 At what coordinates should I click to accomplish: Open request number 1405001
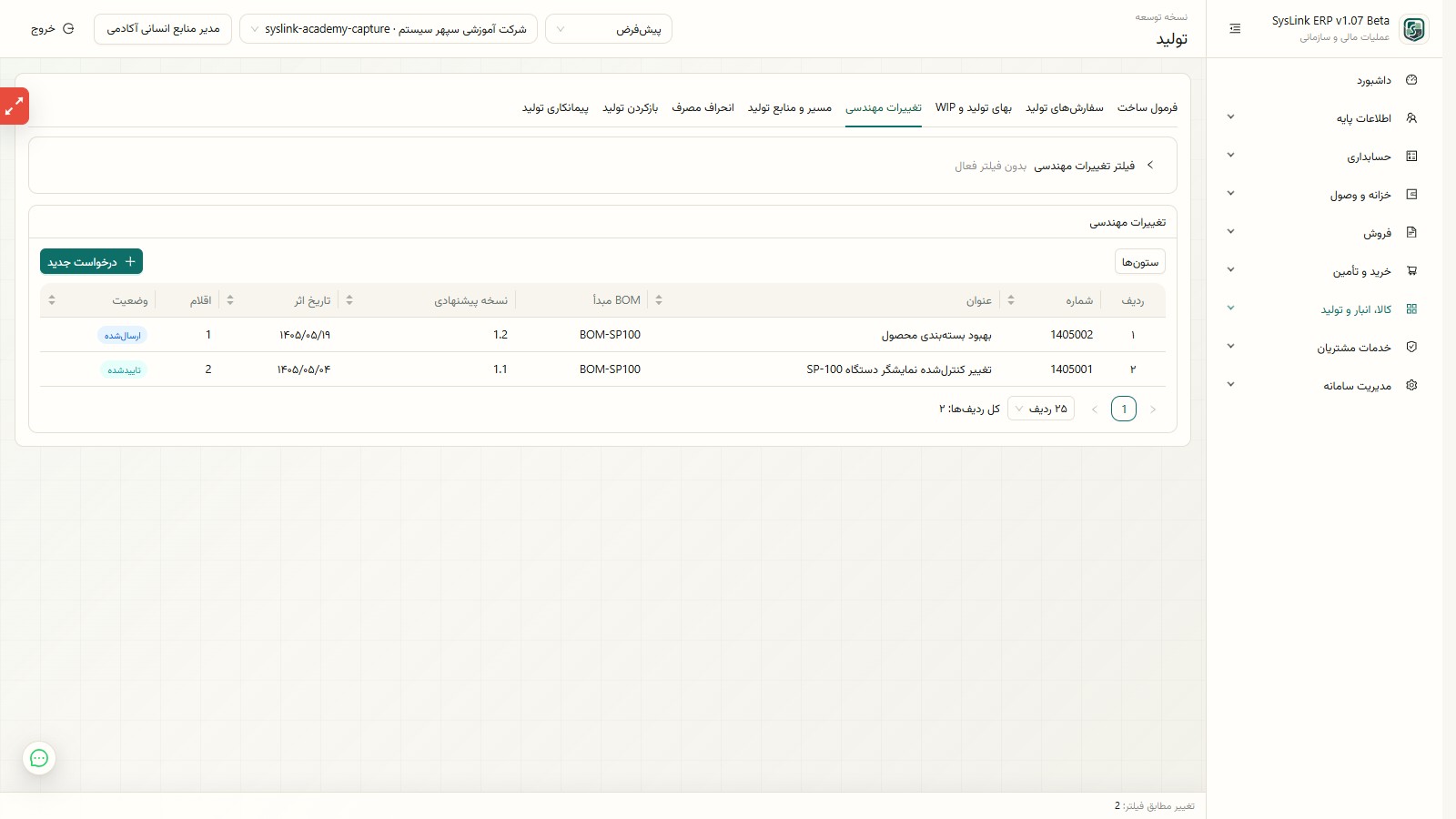point(1071,369)
